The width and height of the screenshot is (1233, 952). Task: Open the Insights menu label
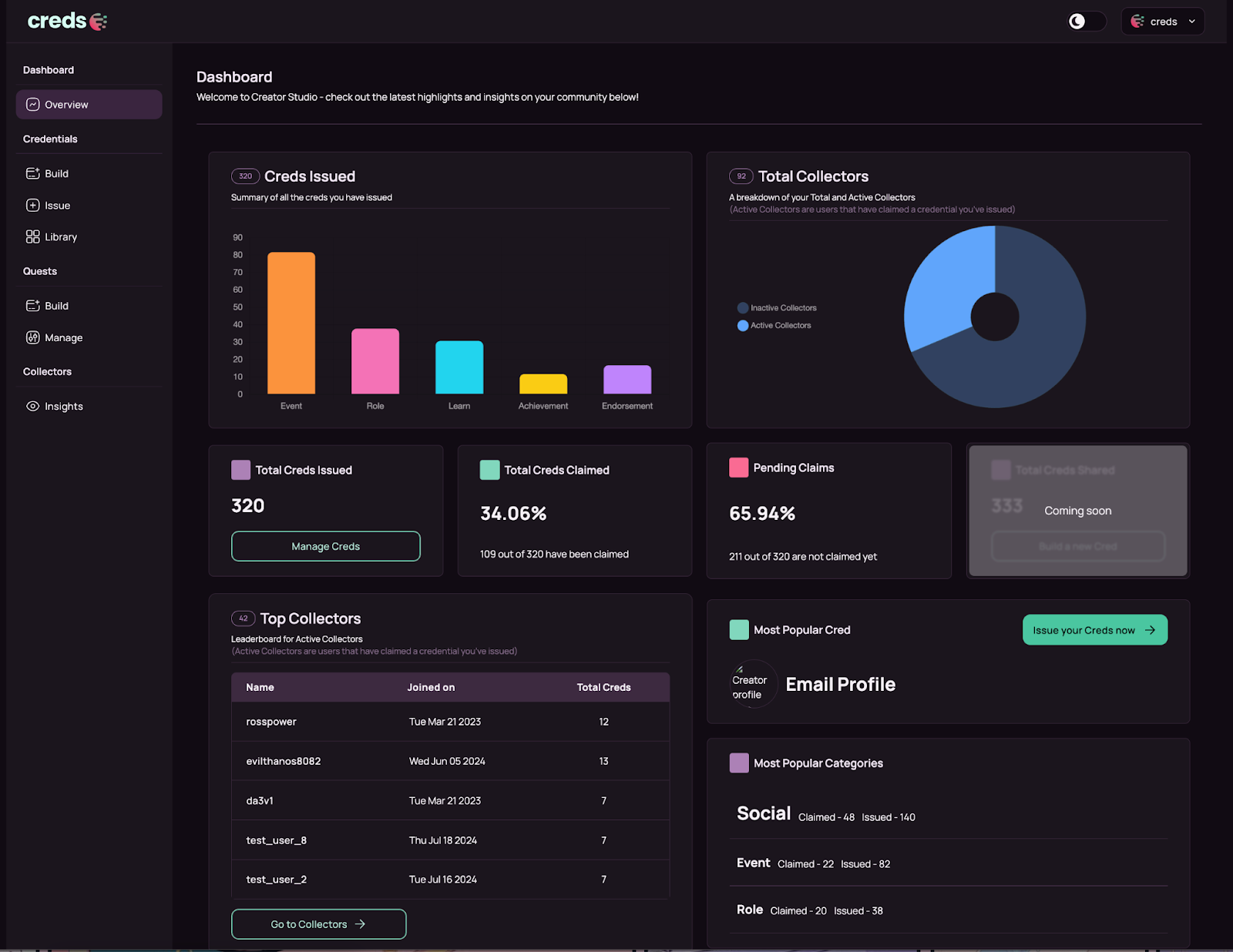(64, 407)
